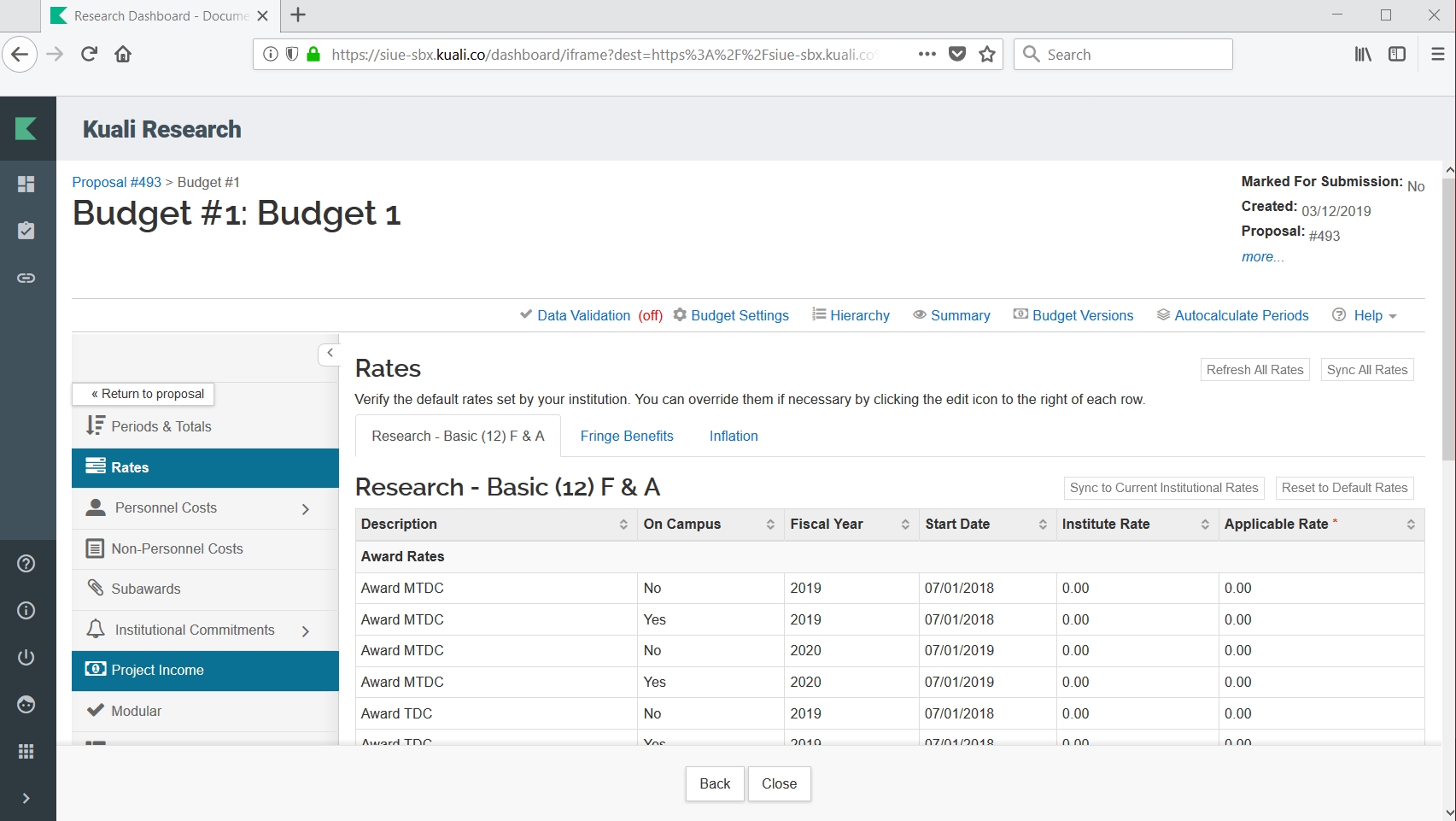Open the apps grid icon near the sidebar bottom
Viewport: 1456px width, 821px height.
point(26,751)
